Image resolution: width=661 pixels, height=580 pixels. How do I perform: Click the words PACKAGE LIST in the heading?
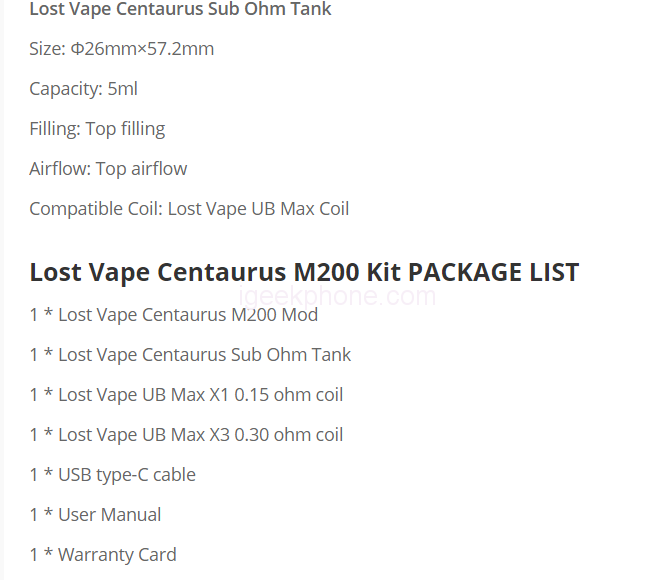point(494,272)
